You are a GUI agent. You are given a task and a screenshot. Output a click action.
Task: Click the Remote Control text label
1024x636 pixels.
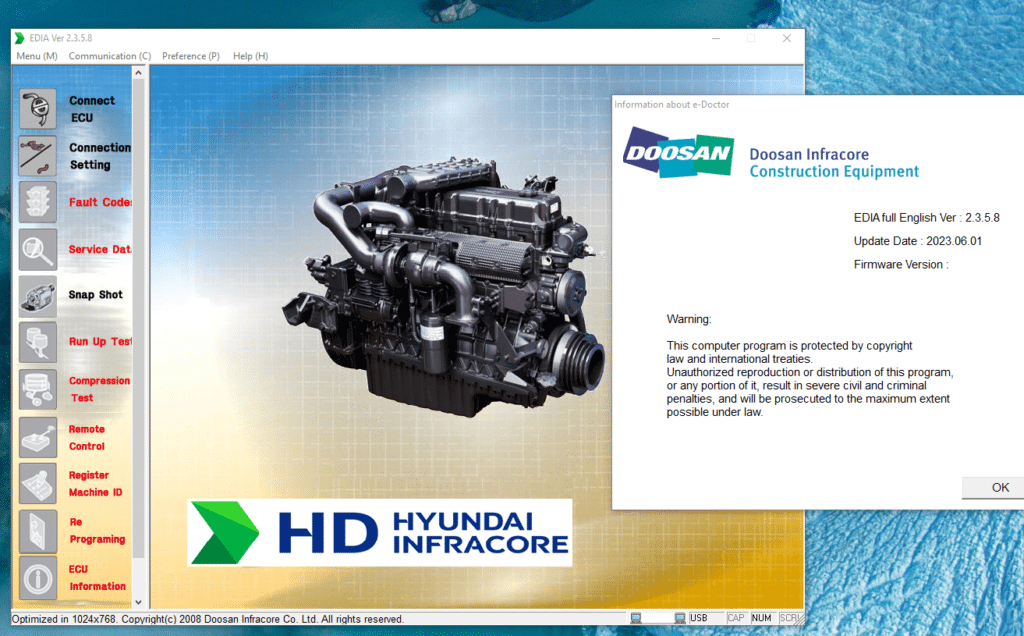pyautogui.click(x=87, y=437)
